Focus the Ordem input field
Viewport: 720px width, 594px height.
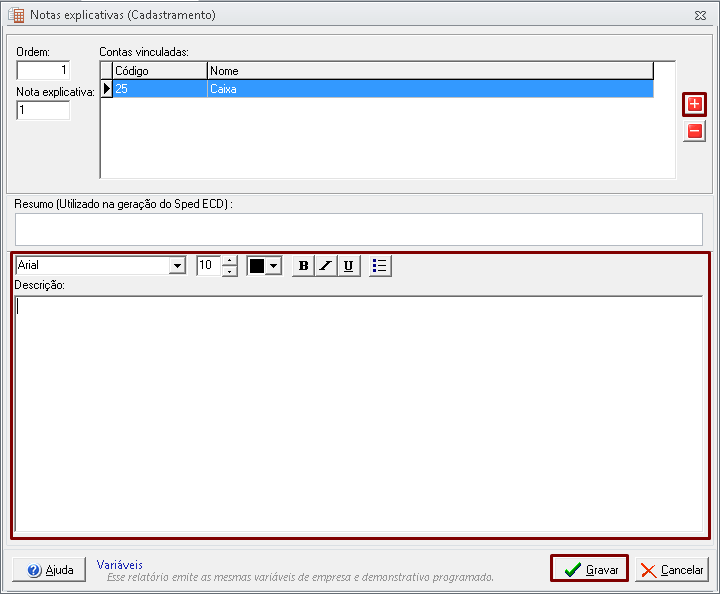(x=43, y=70)
